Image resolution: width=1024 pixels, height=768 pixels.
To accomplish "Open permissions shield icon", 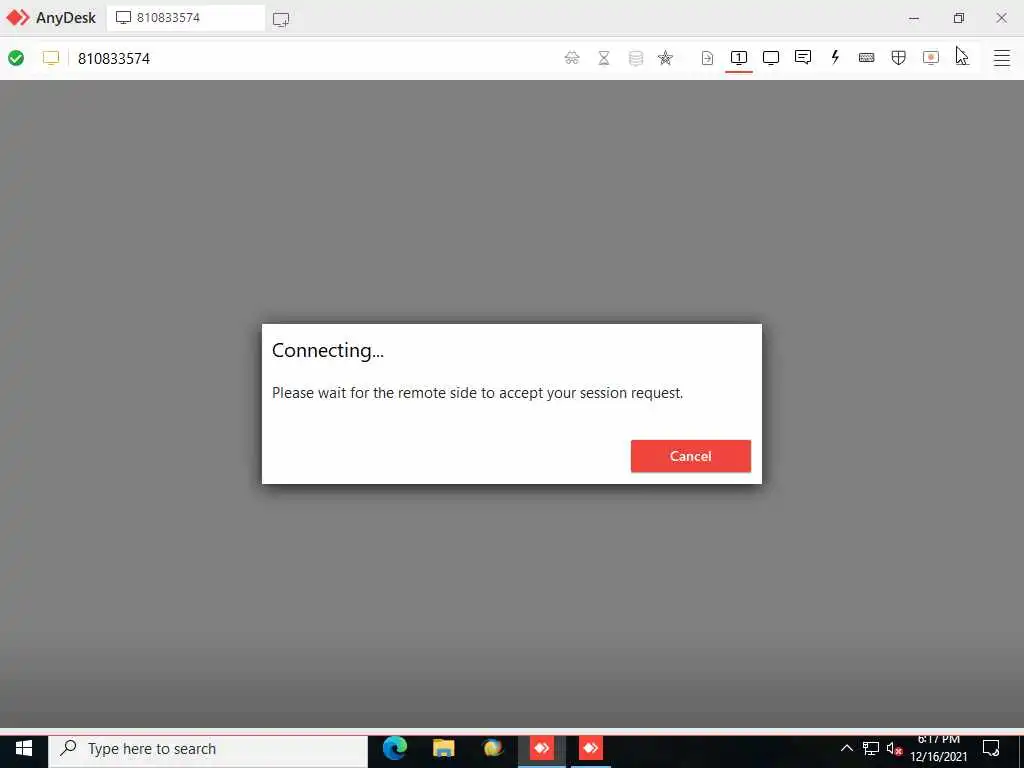I will (x=899, y=58).
